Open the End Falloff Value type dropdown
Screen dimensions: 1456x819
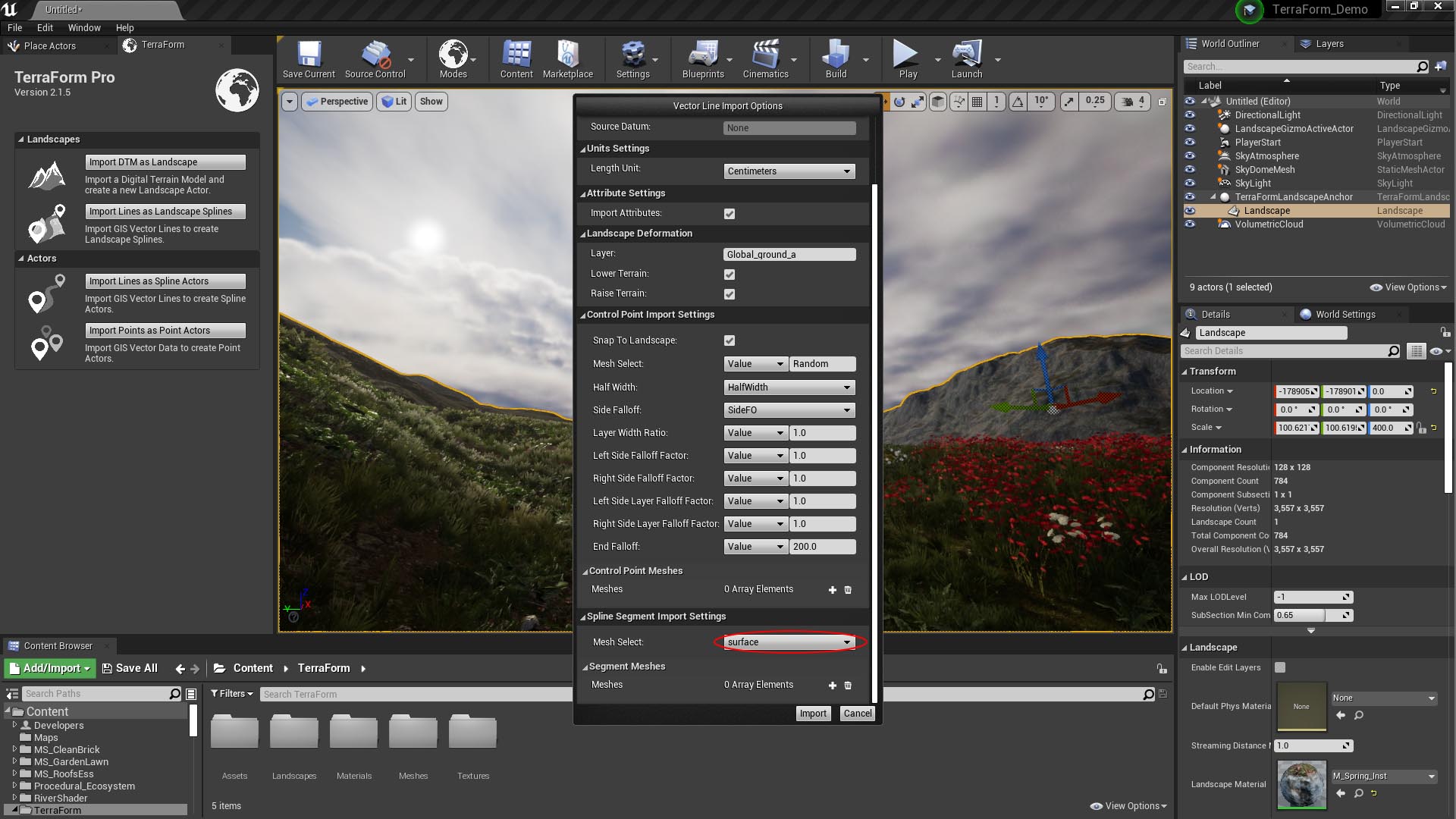[755, 547]
